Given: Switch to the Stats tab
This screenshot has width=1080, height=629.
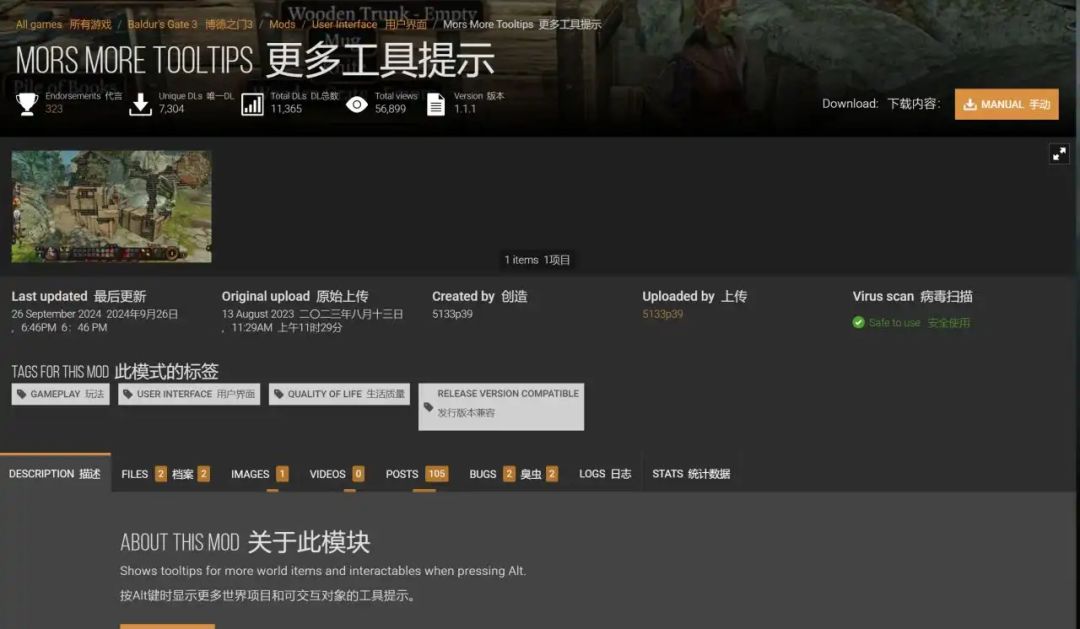Looking at the screenshot, I should pyautogui.click(x=691, y=474).
